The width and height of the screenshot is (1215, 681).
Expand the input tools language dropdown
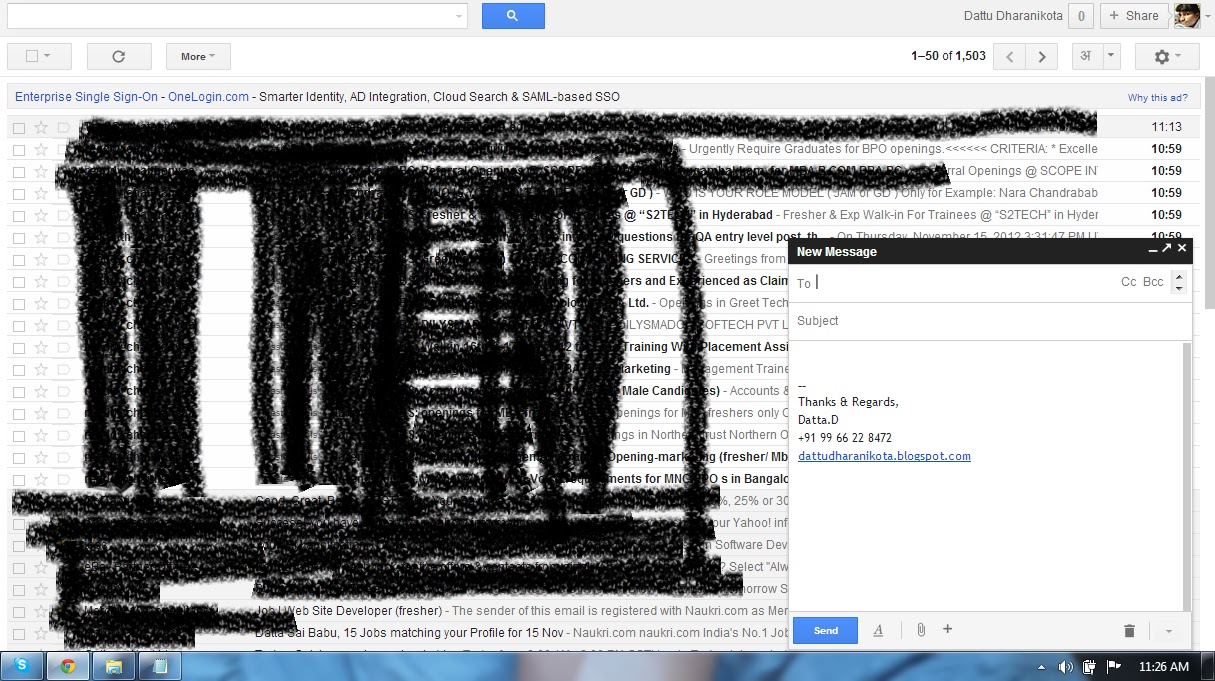click(x=1111, y=57)
